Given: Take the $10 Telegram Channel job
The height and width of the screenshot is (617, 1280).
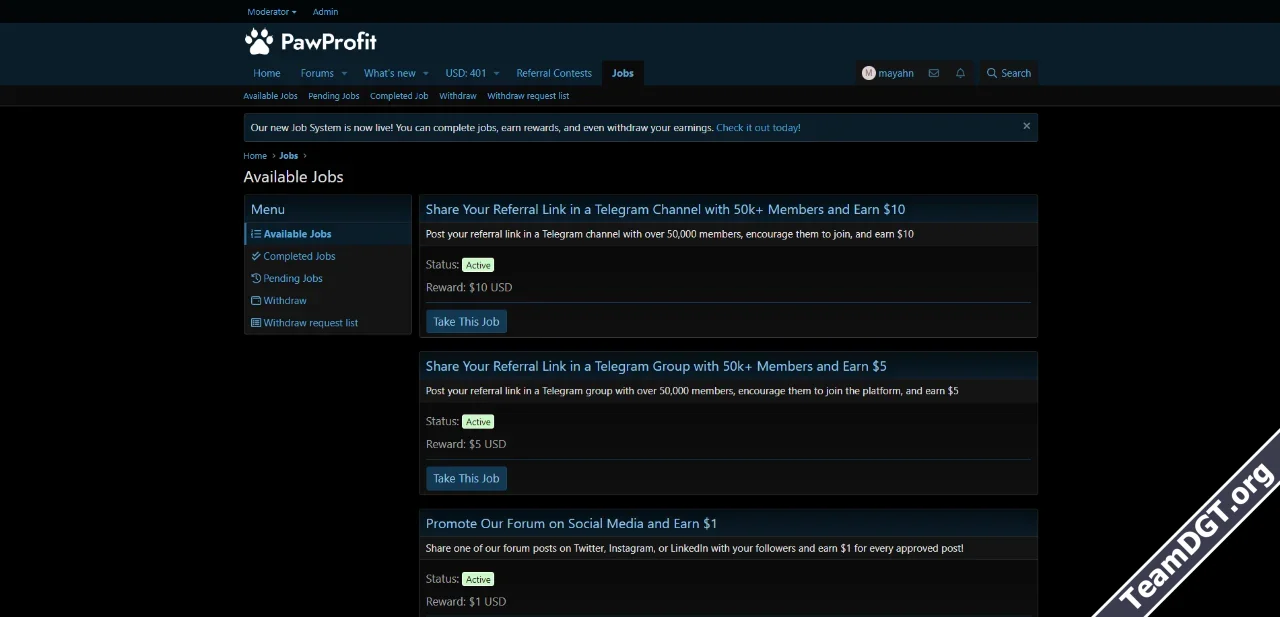Looking at the screenshot, I should click(x=466, y=322).
